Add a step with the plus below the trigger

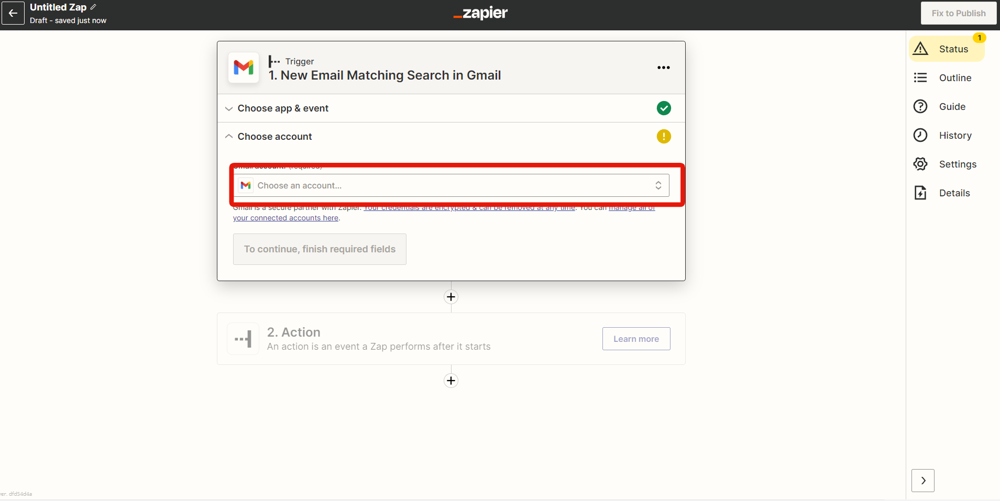point(451,297)
